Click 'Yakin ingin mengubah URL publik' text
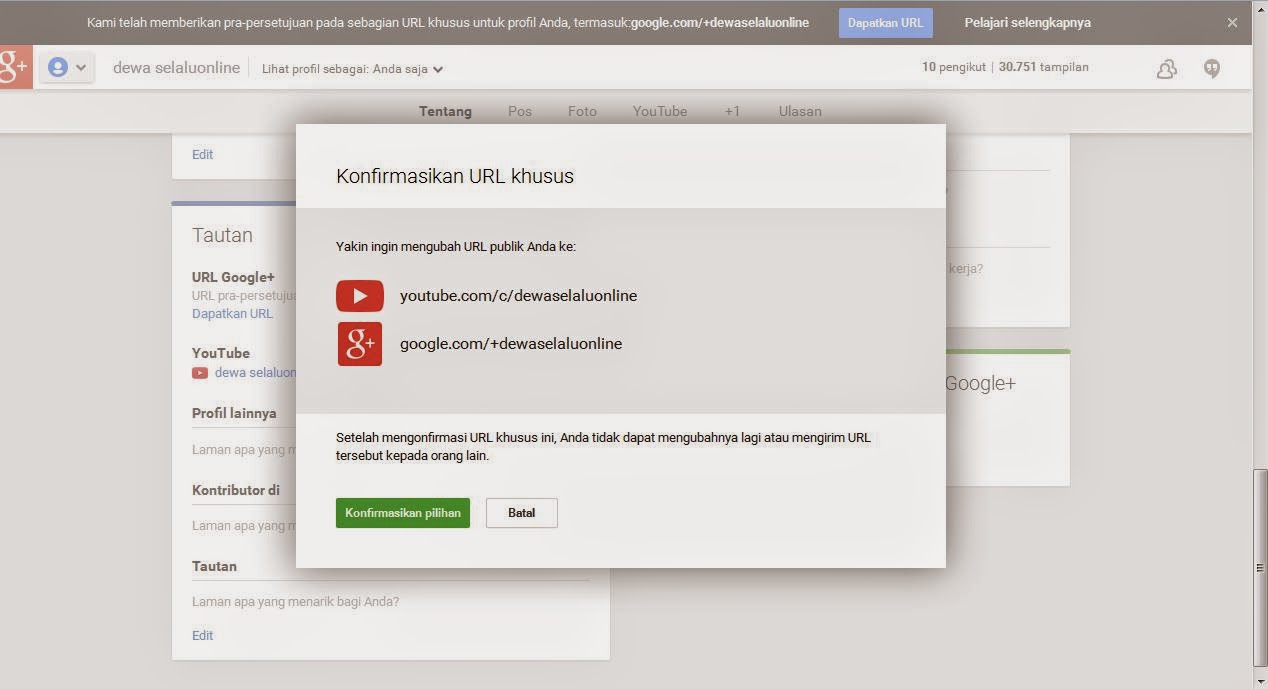1268x689 pixels. [x=456, y=246]
